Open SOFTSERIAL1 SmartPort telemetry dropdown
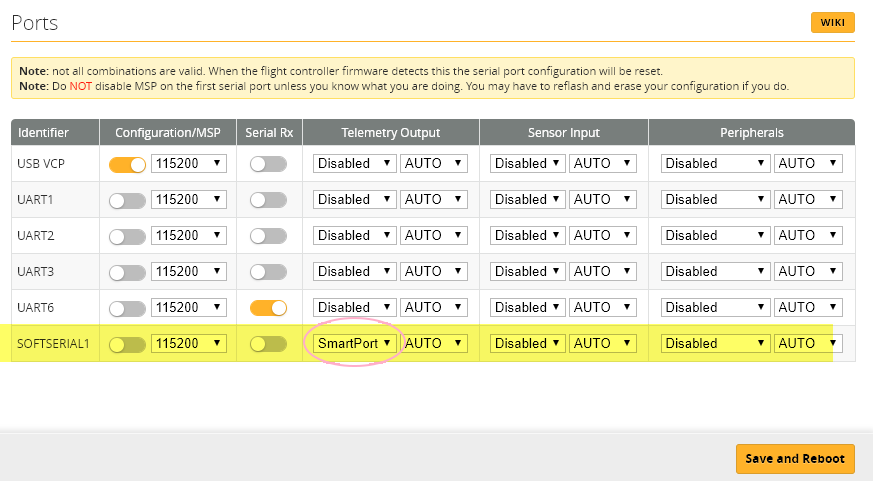Image resolution: width=873 pixels, height=481 pixels. click(354, 343)
